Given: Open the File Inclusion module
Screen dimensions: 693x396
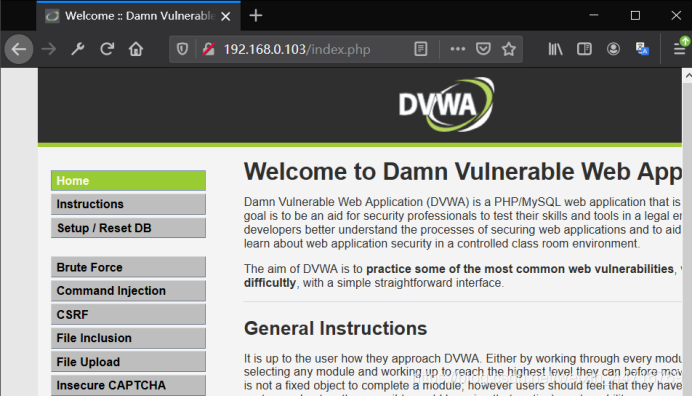Looking at the screenshot, I should tap(128, 338).
